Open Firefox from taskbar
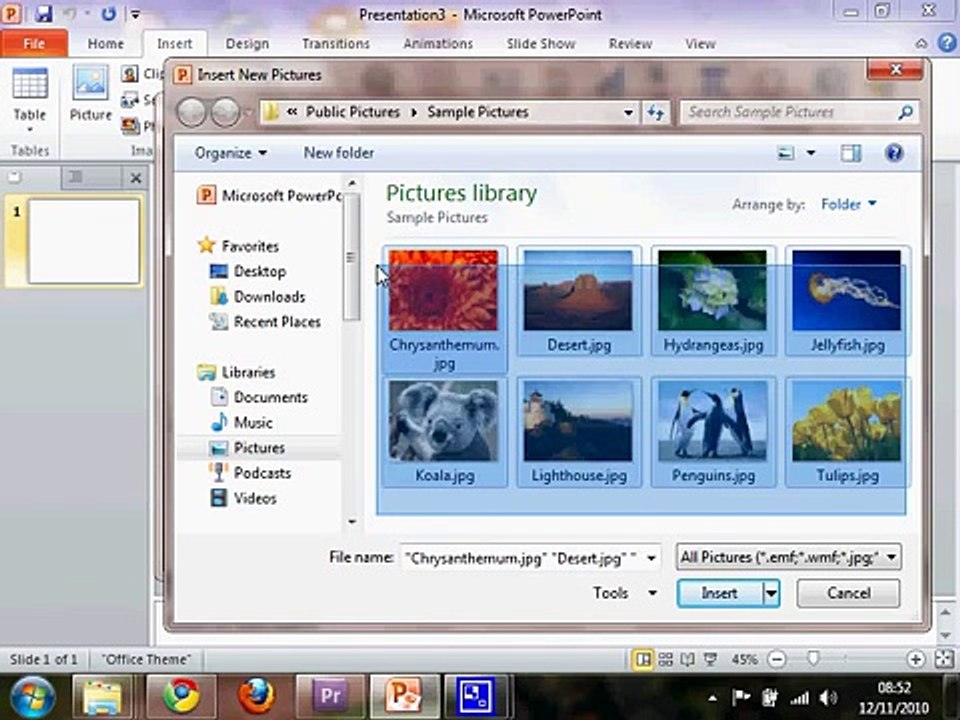 click(256, 696)
